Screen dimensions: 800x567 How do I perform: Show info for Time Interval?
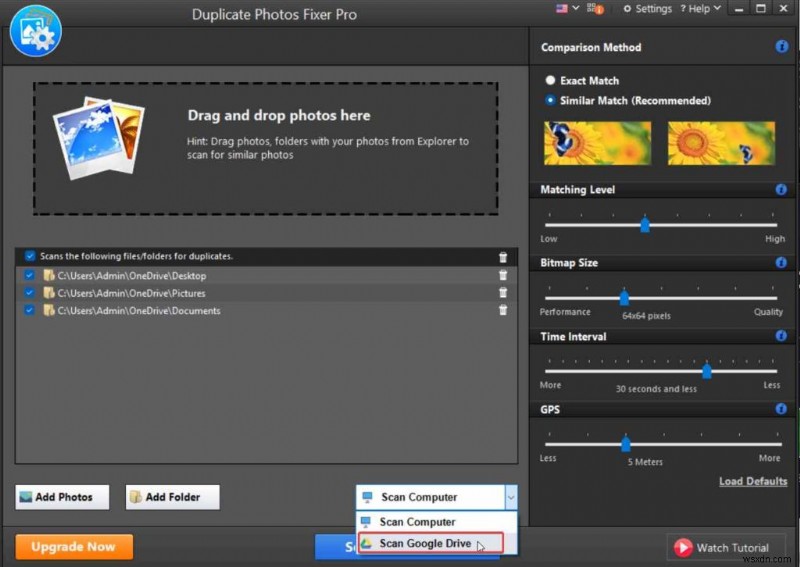[x=781, y=336]
